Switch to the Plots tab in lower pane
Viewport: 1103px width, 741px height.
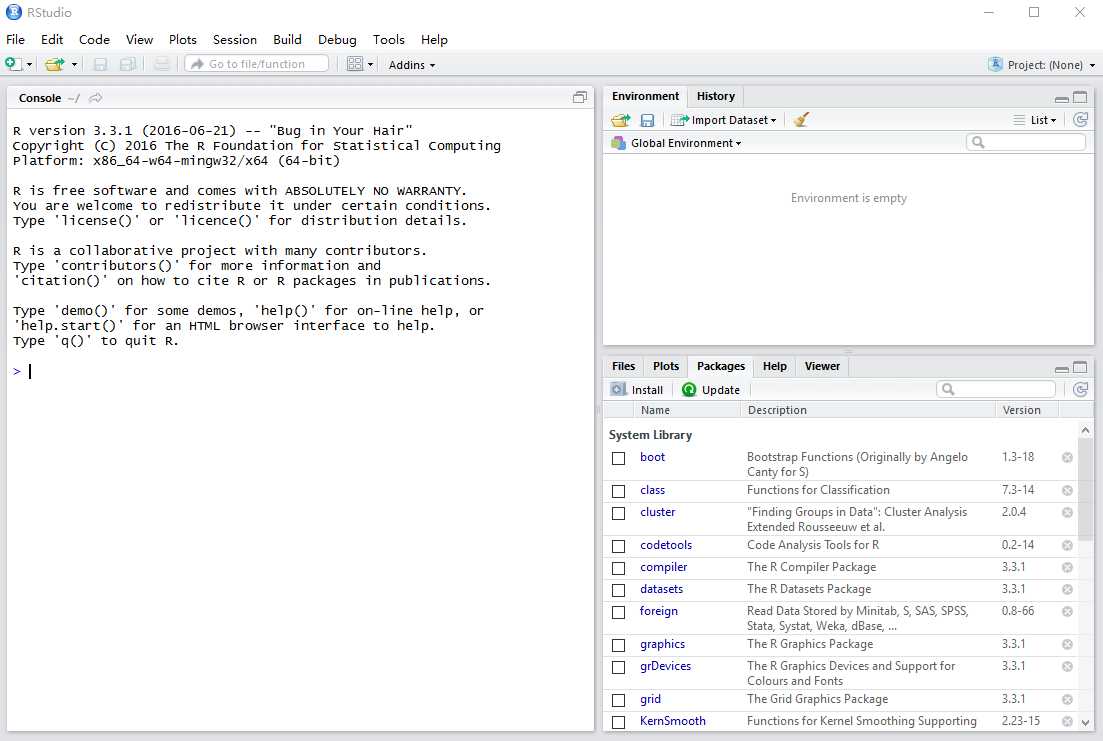coord(665,366)
